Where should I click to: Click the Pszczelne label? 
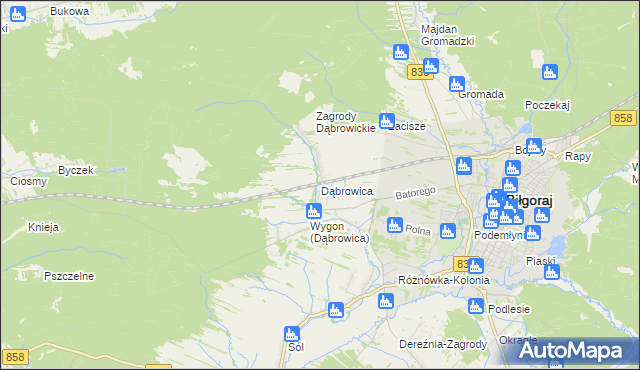pyautogui.click(x=69, y=276)
